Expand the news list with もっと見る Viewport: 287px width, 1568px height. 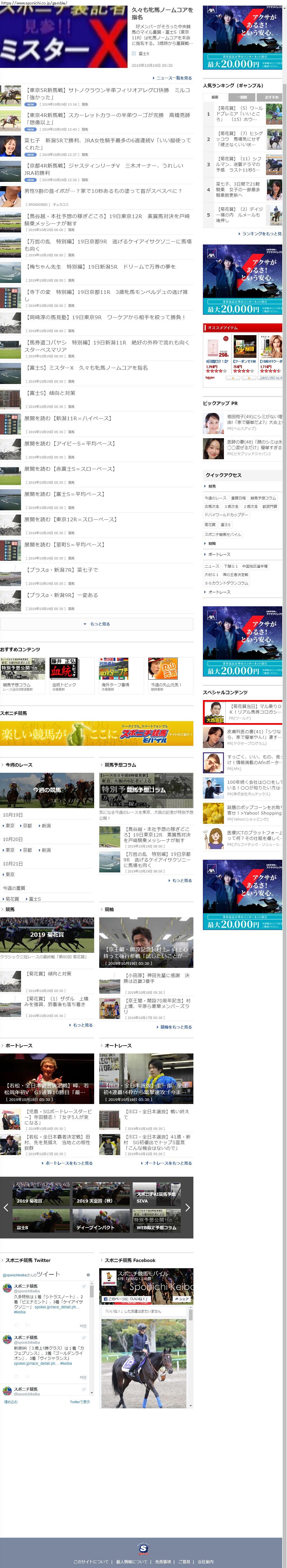(97, 624)
